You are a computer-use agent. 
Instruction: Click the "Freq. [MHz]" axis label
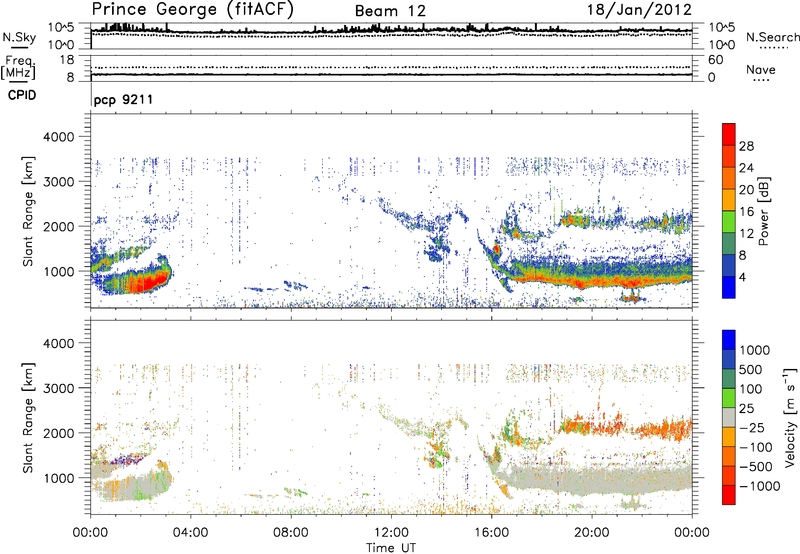18,67
